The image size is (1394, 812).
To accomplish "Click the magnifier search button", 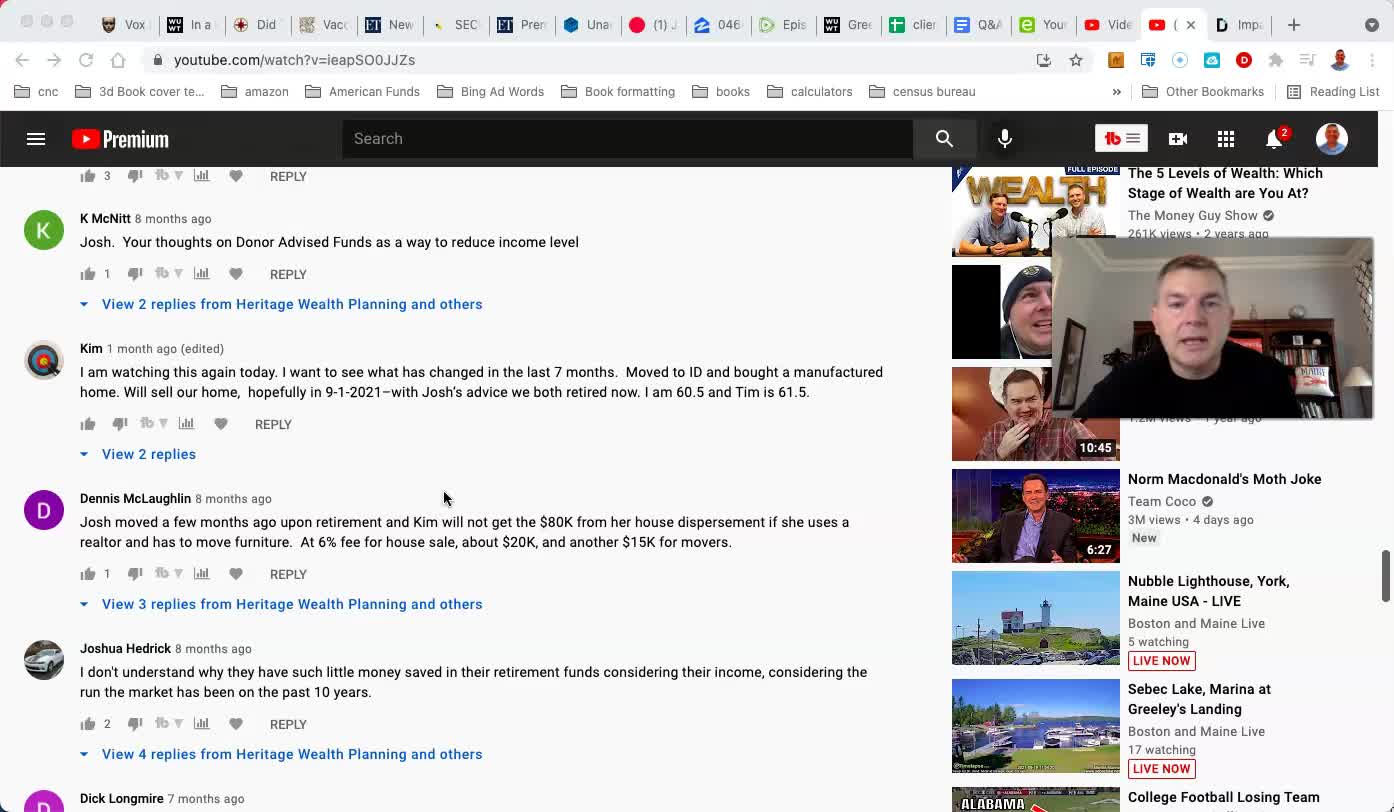I will coord(945,139).
